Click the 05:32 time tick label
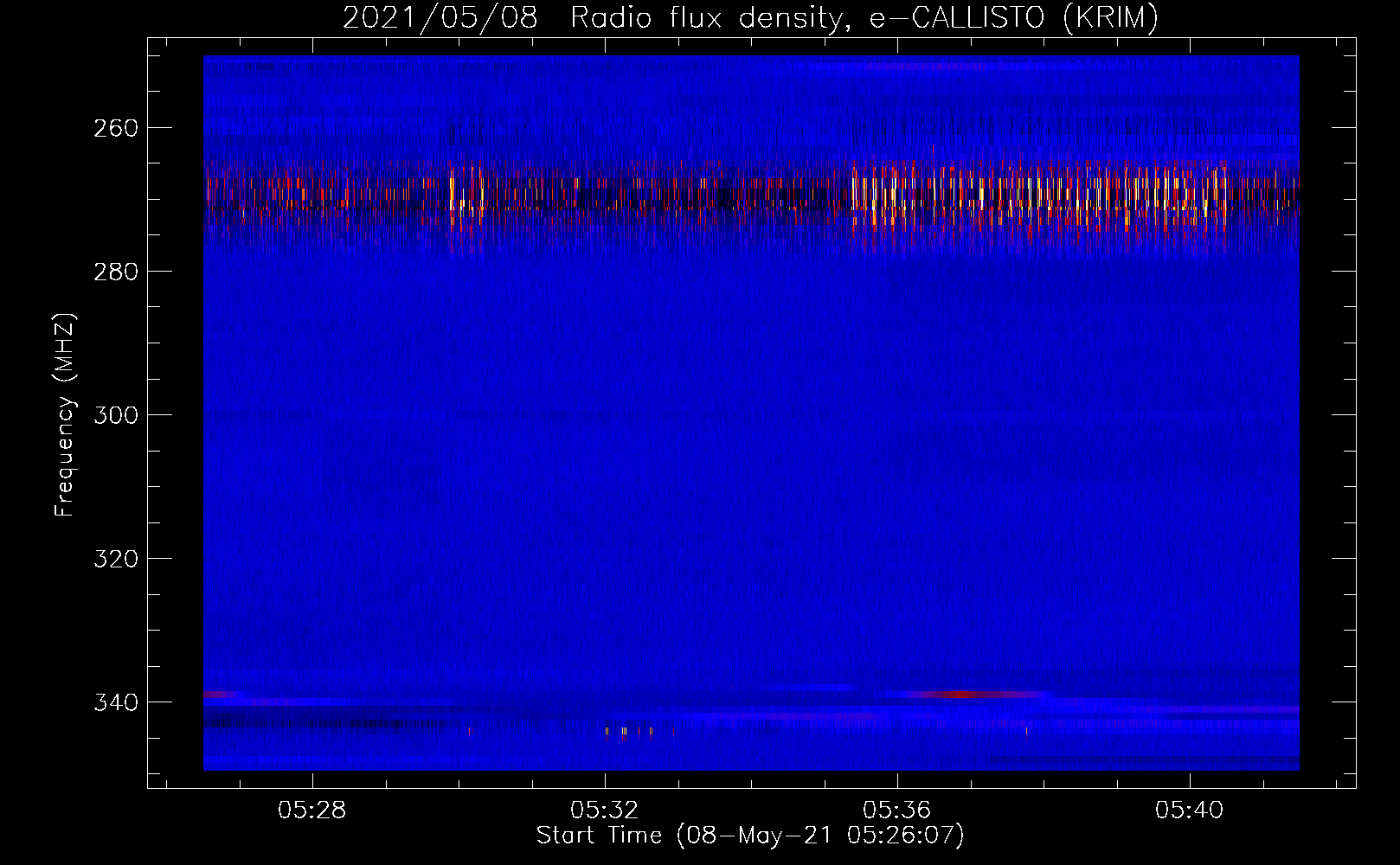 tap(605, 811)
